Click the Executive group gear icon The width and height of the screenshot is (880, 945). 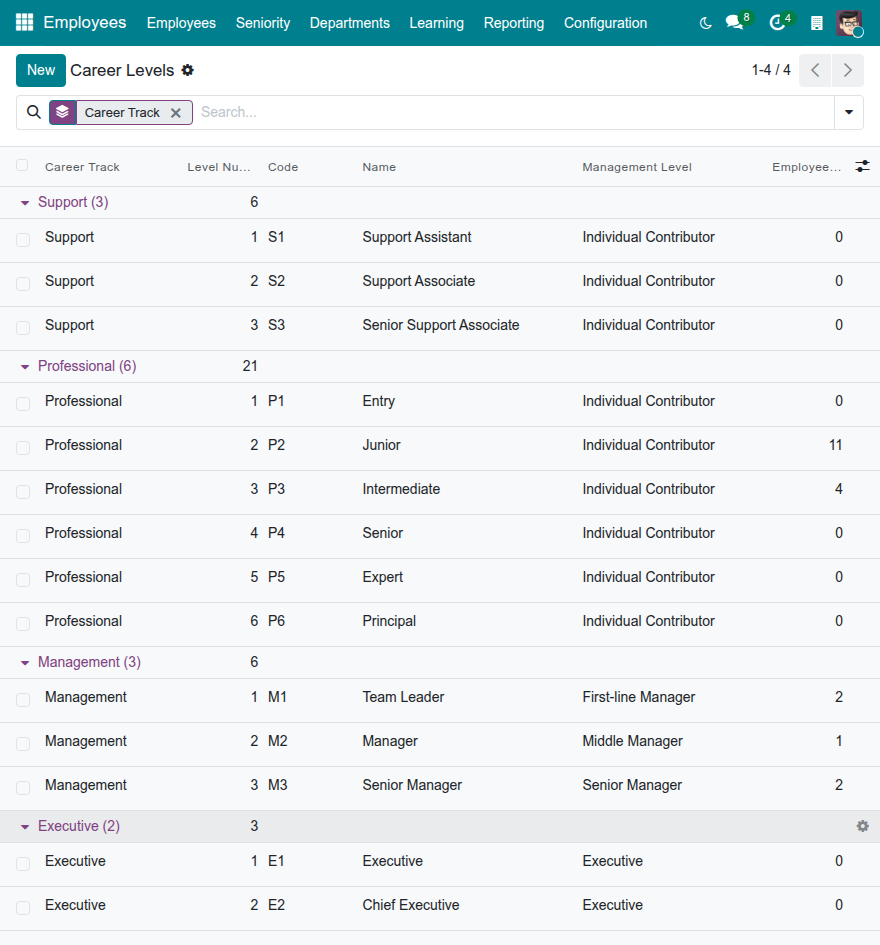(x=863, y=826)
